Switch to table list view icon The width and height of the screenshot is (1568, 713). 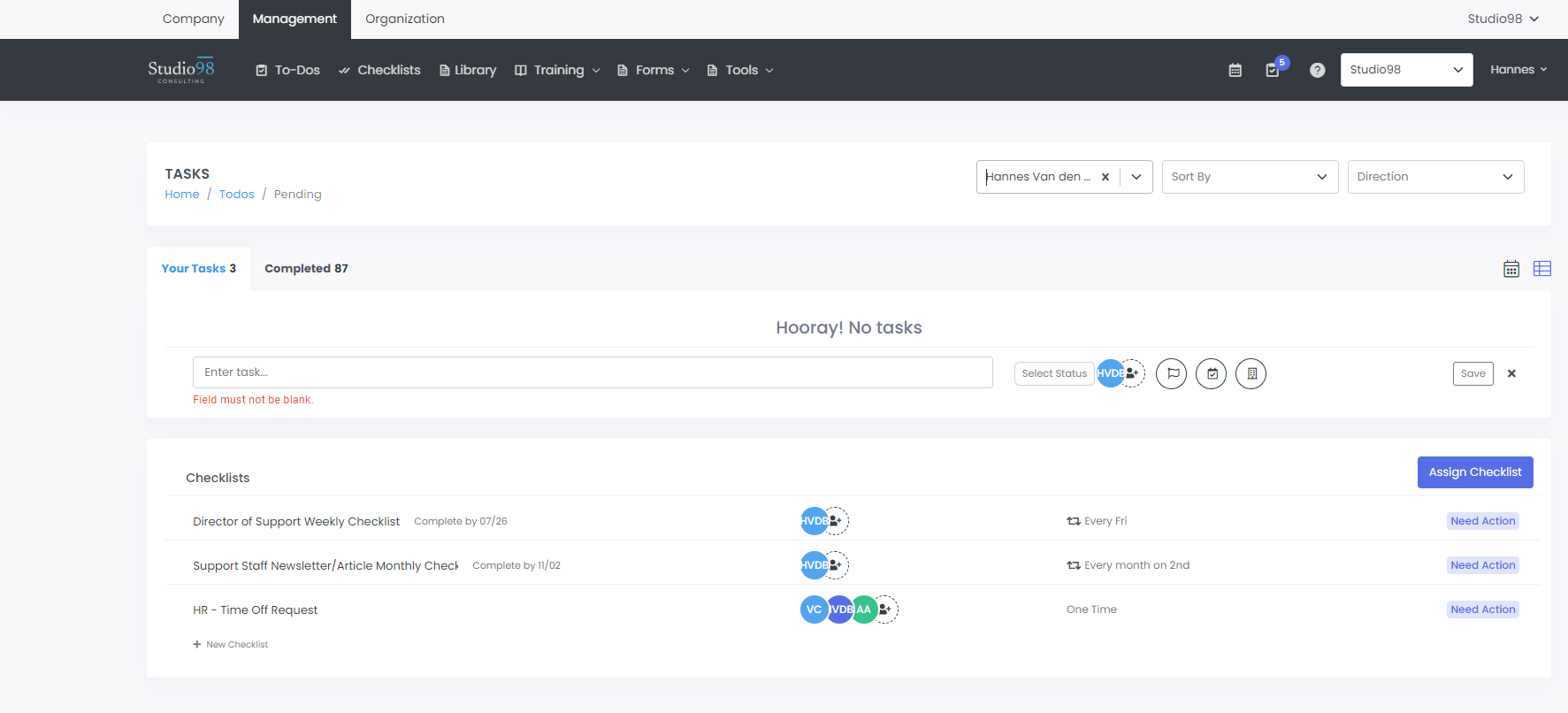click(1542, 269)
